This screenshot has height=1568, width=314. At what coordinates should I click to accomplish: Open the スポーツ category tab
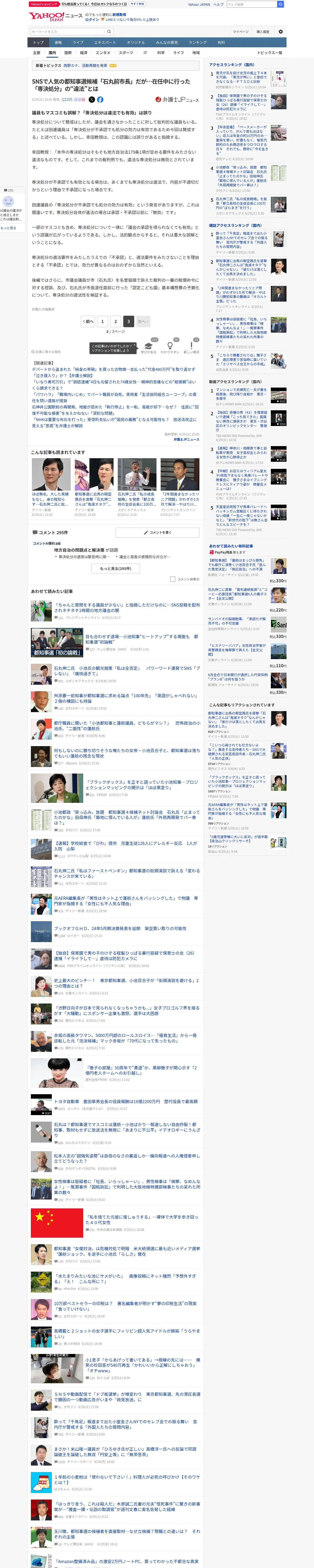point(126,53)
